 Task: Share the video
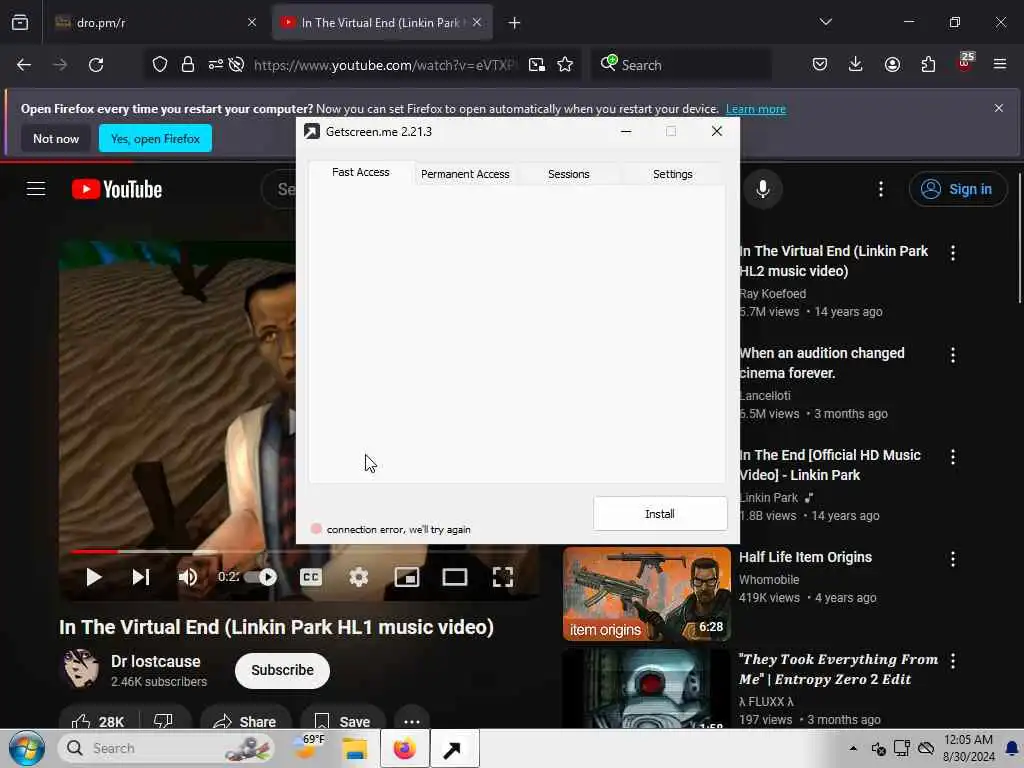pyautogui.click(x=245, y=721)
